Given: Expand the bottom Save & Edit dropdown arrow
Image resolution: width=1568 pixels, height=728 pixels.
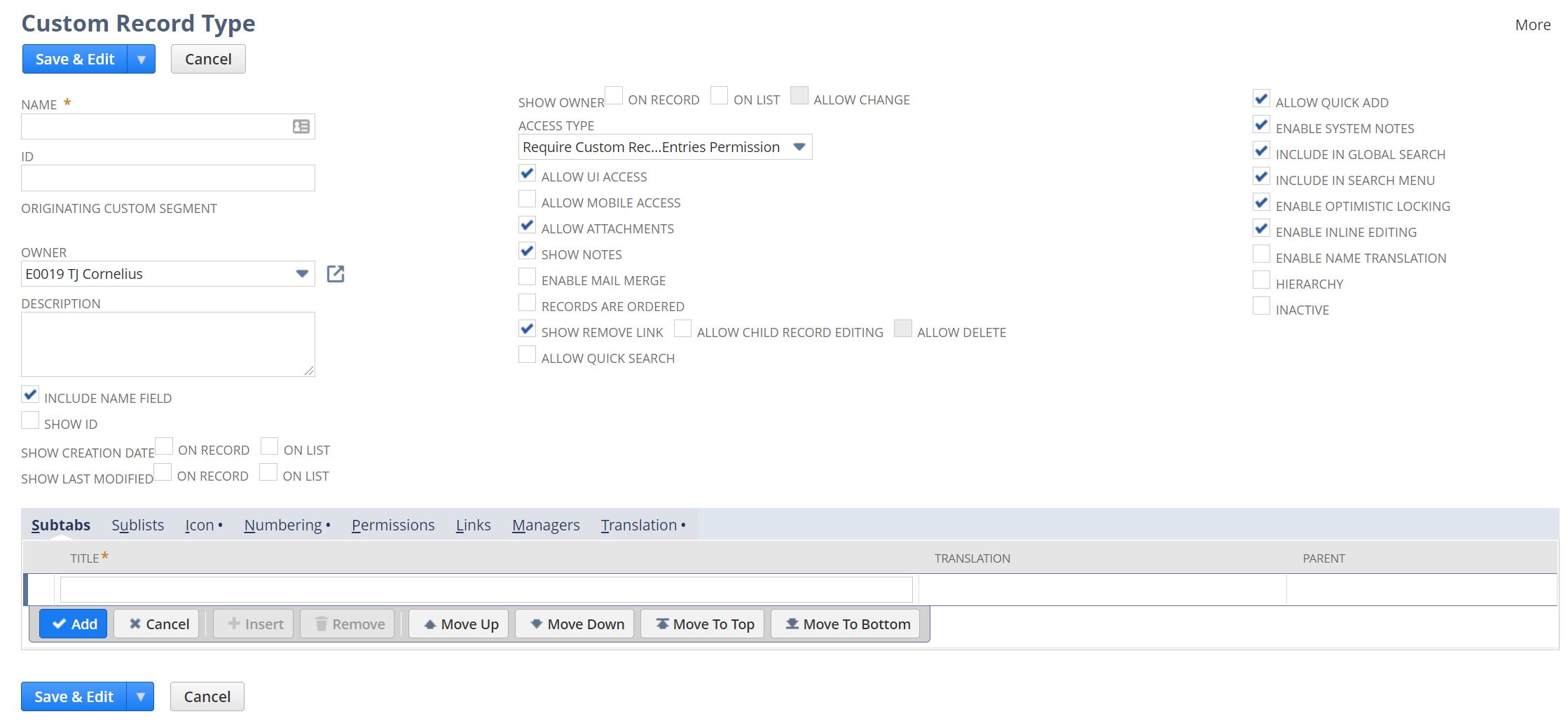Looking at the screenshot, I should (x=140, y=696).
